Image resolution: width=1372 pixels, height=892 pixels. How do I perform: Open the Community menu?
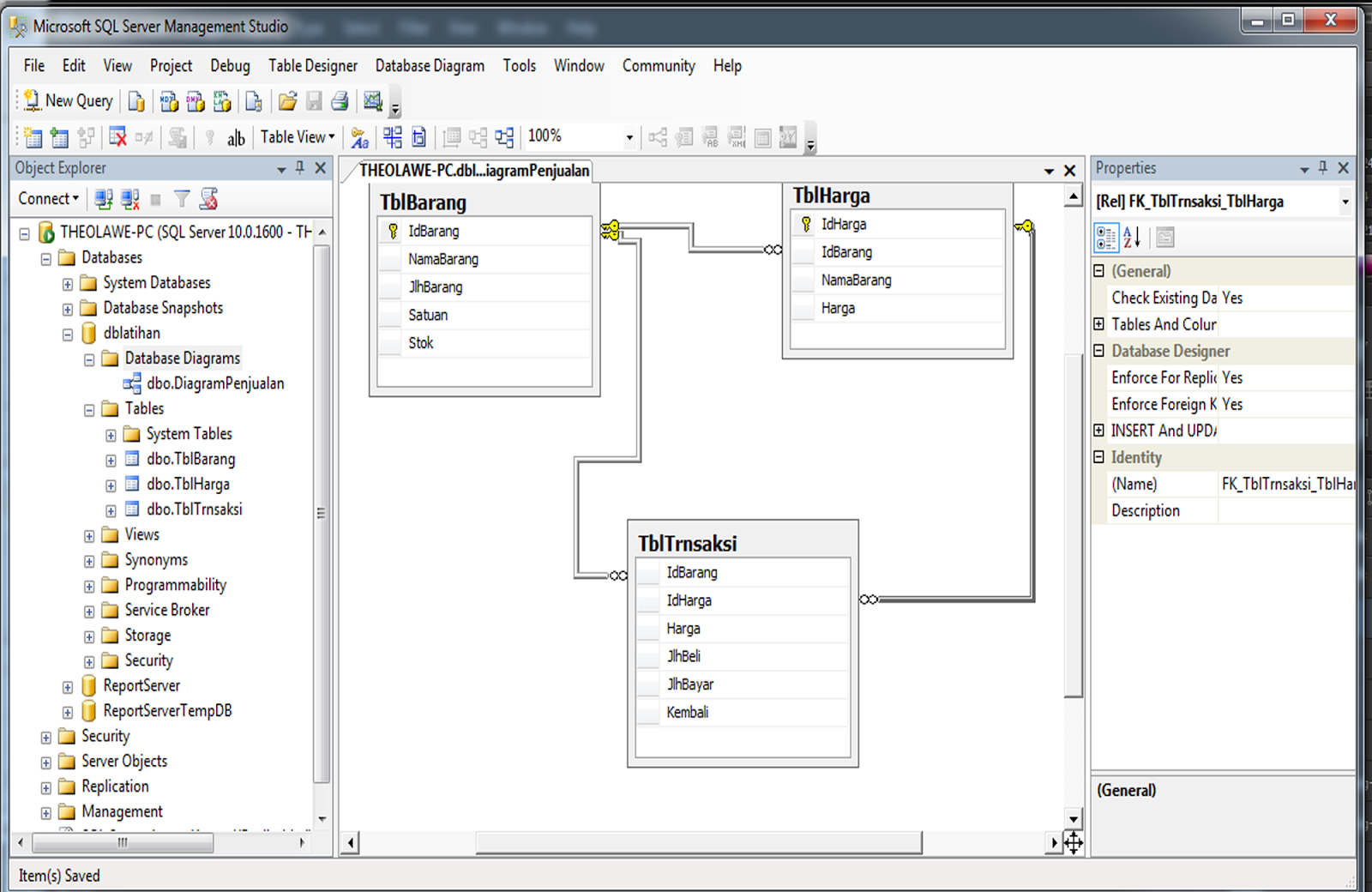659,66
